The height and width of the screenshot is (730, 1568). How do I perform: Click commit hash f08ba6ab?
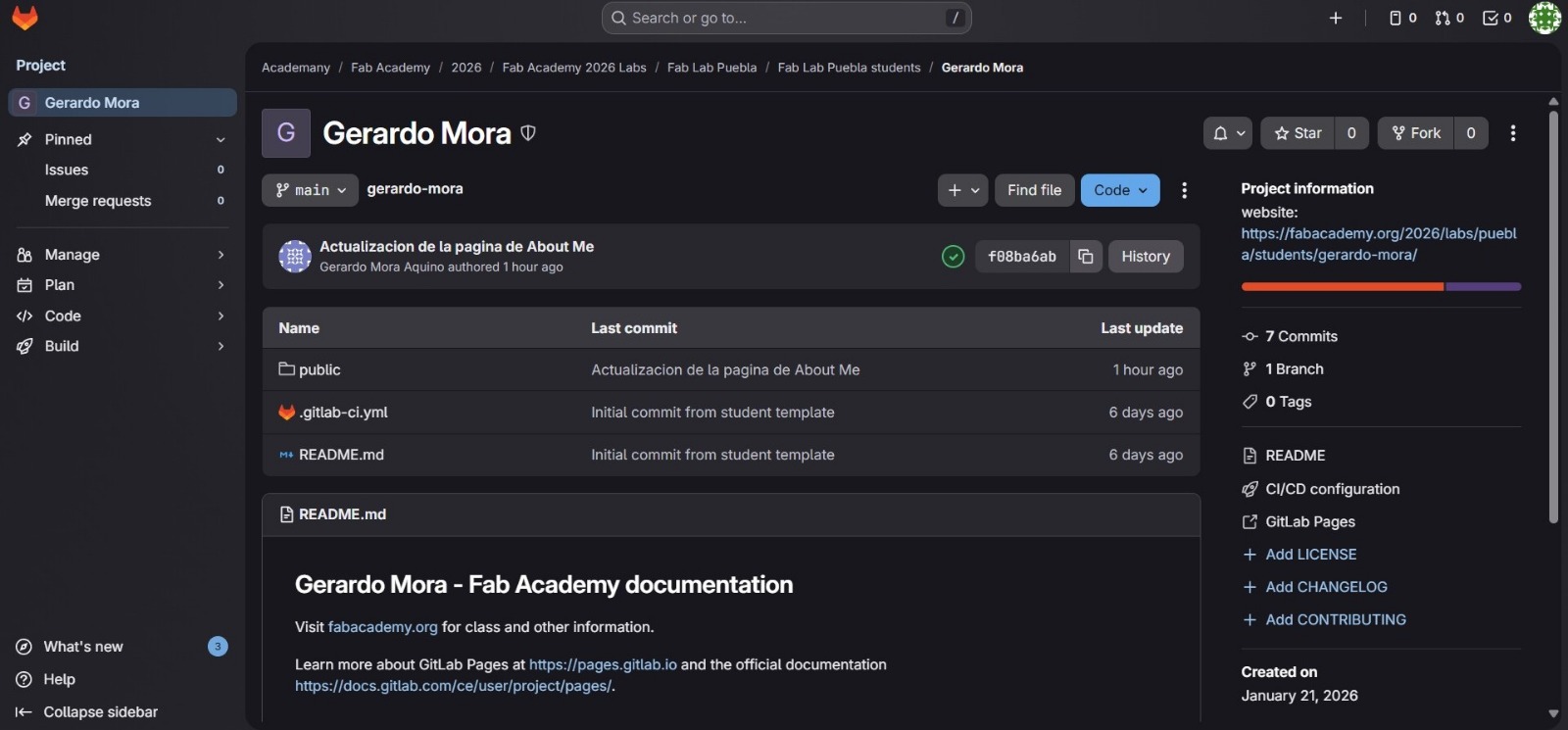click(1022, 257)
